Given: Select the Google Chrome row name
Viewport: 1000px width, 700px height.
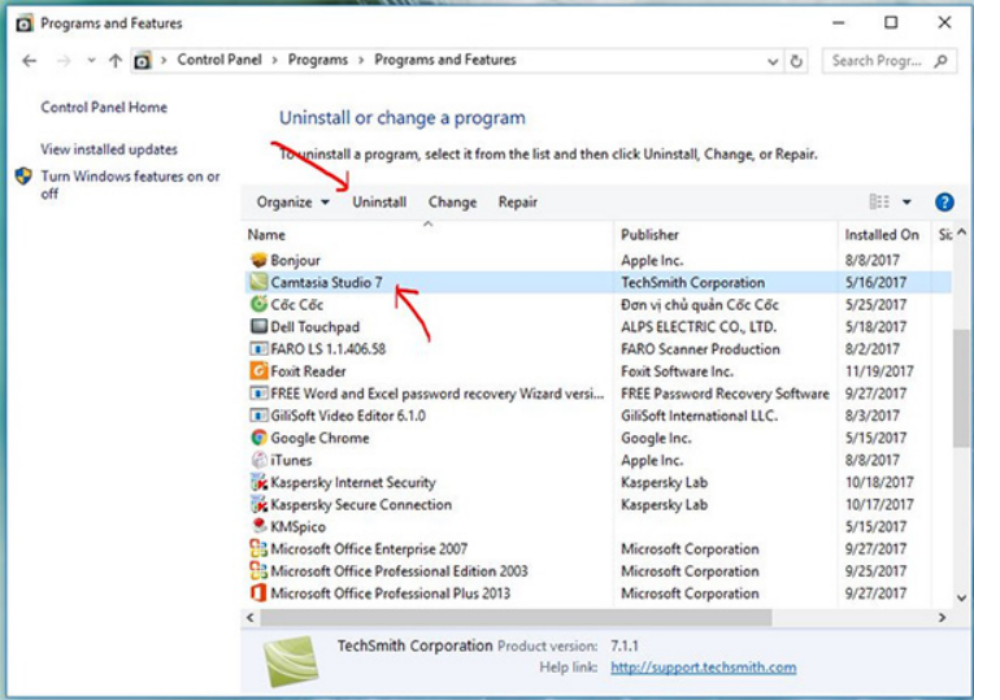Looking at the screenshot, I should coord(320,438).
